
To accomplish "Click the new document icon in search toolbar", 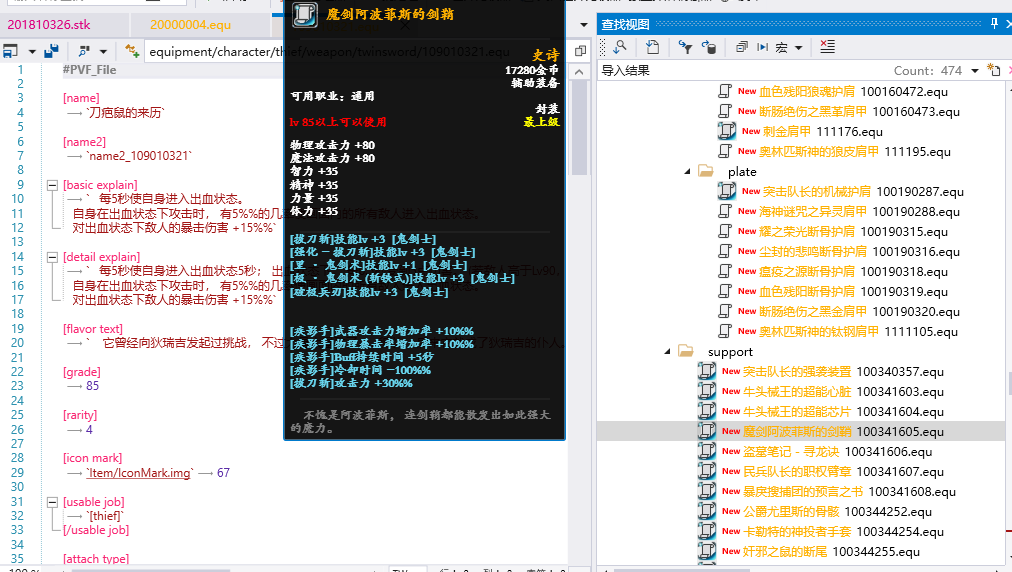I will pyautogui.click(x=652, y=47).
